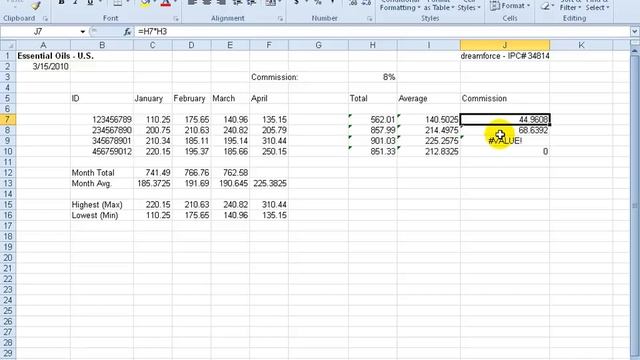640x360 pixels.
Task: Select month average cell 225.3825
Action: coord(269,183)
